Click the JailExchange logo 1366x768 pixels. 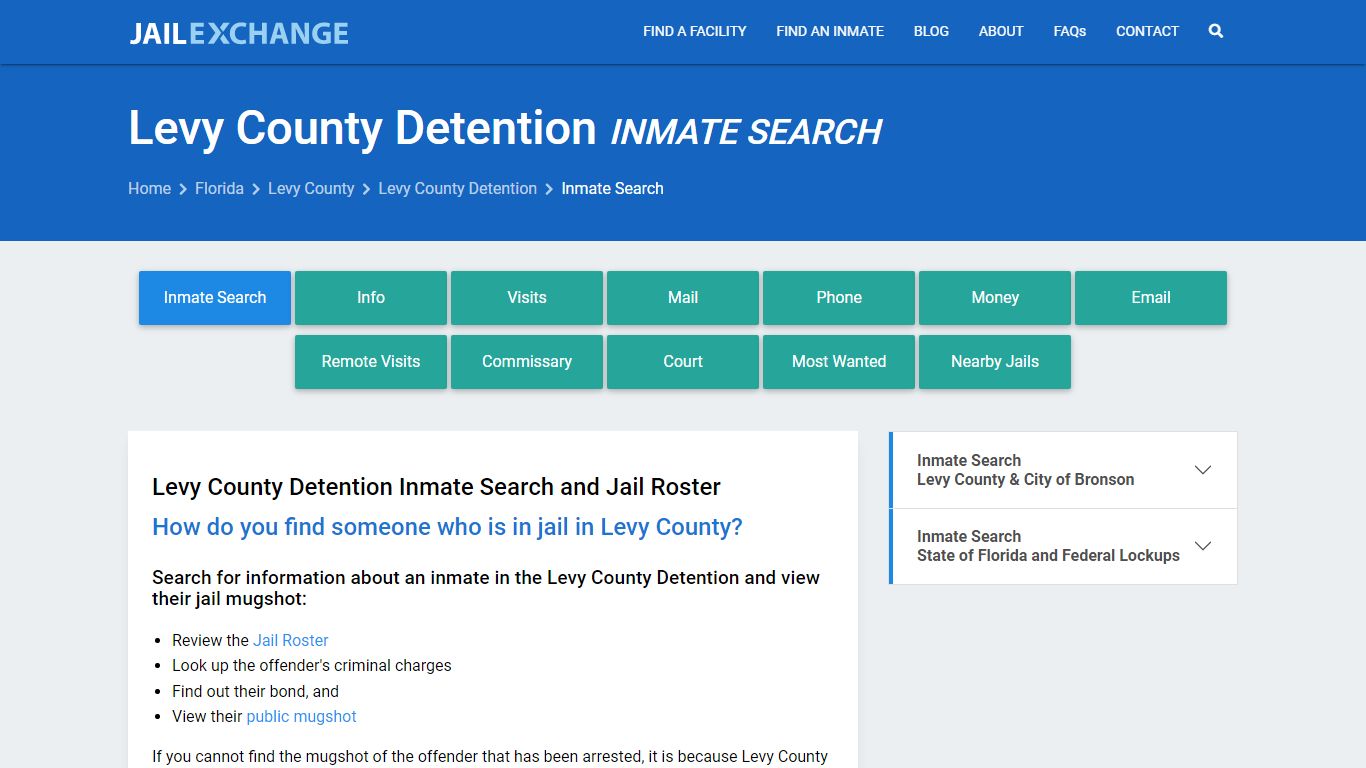coord(239,33)
